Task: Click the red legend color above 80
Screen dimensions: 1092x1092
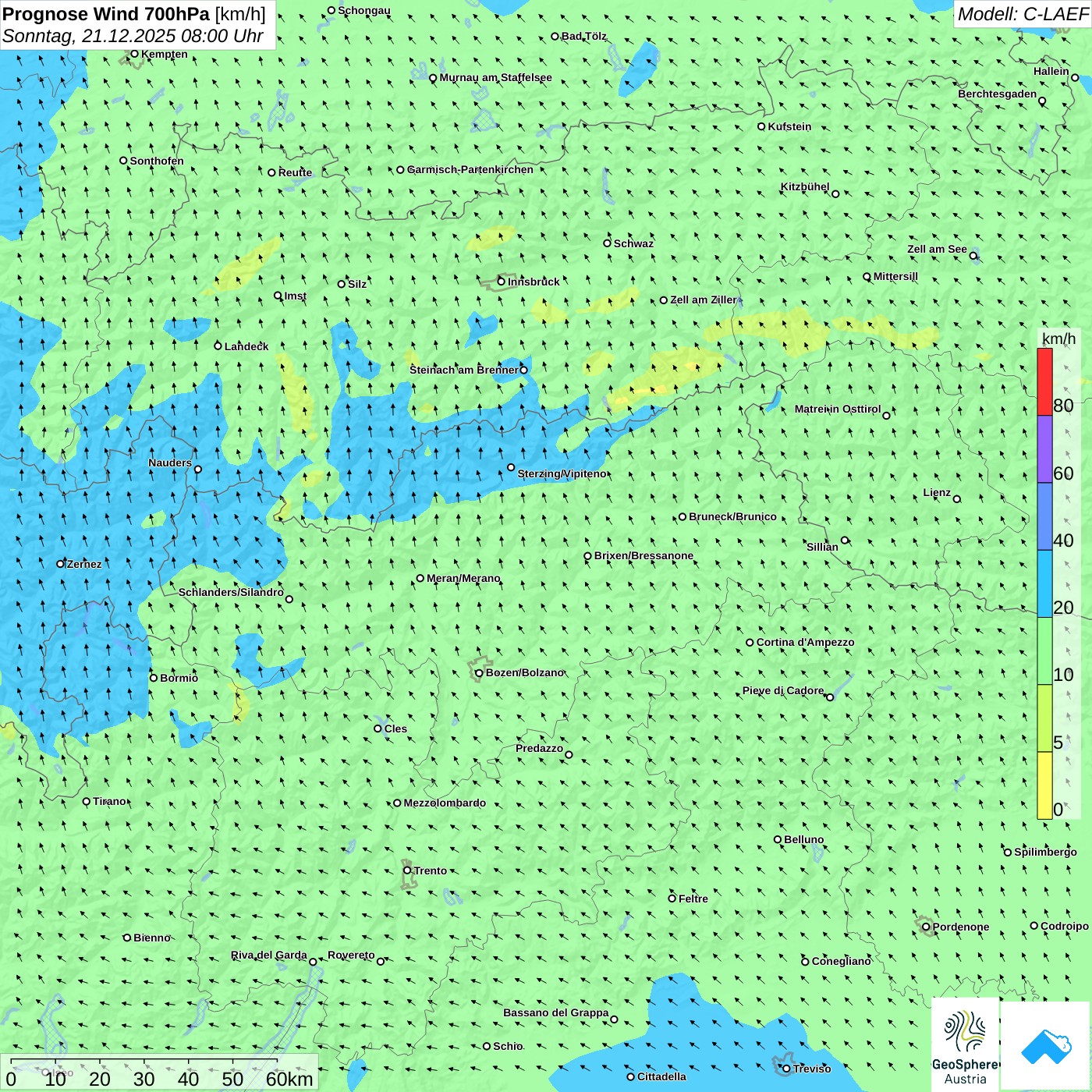Action: click(x=1044, y=381)
